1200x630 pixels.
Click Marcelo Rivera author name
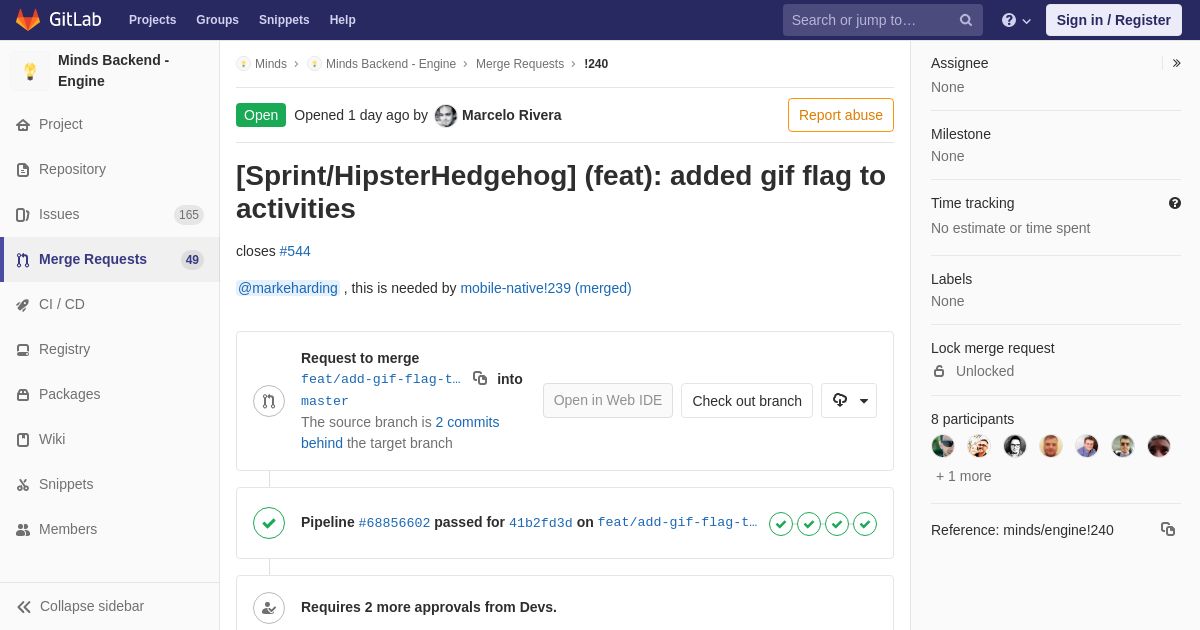[512, 115]
